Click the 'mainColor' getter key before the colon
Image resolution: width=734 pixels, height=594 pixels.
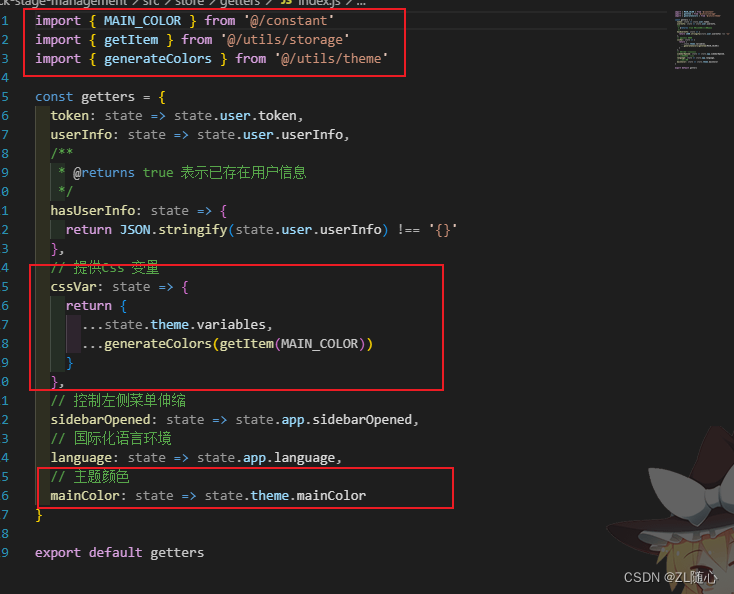[85, 496]
